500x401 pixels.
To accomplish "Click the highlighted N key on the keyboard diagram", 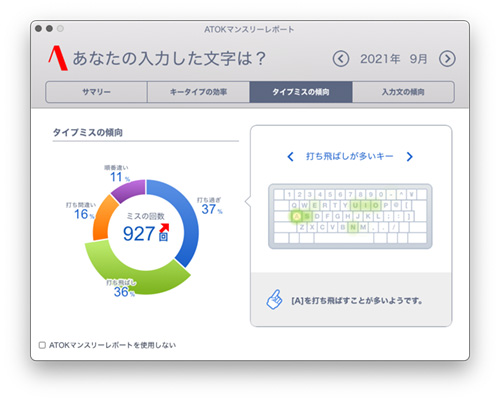I will [x=353, y=227].
